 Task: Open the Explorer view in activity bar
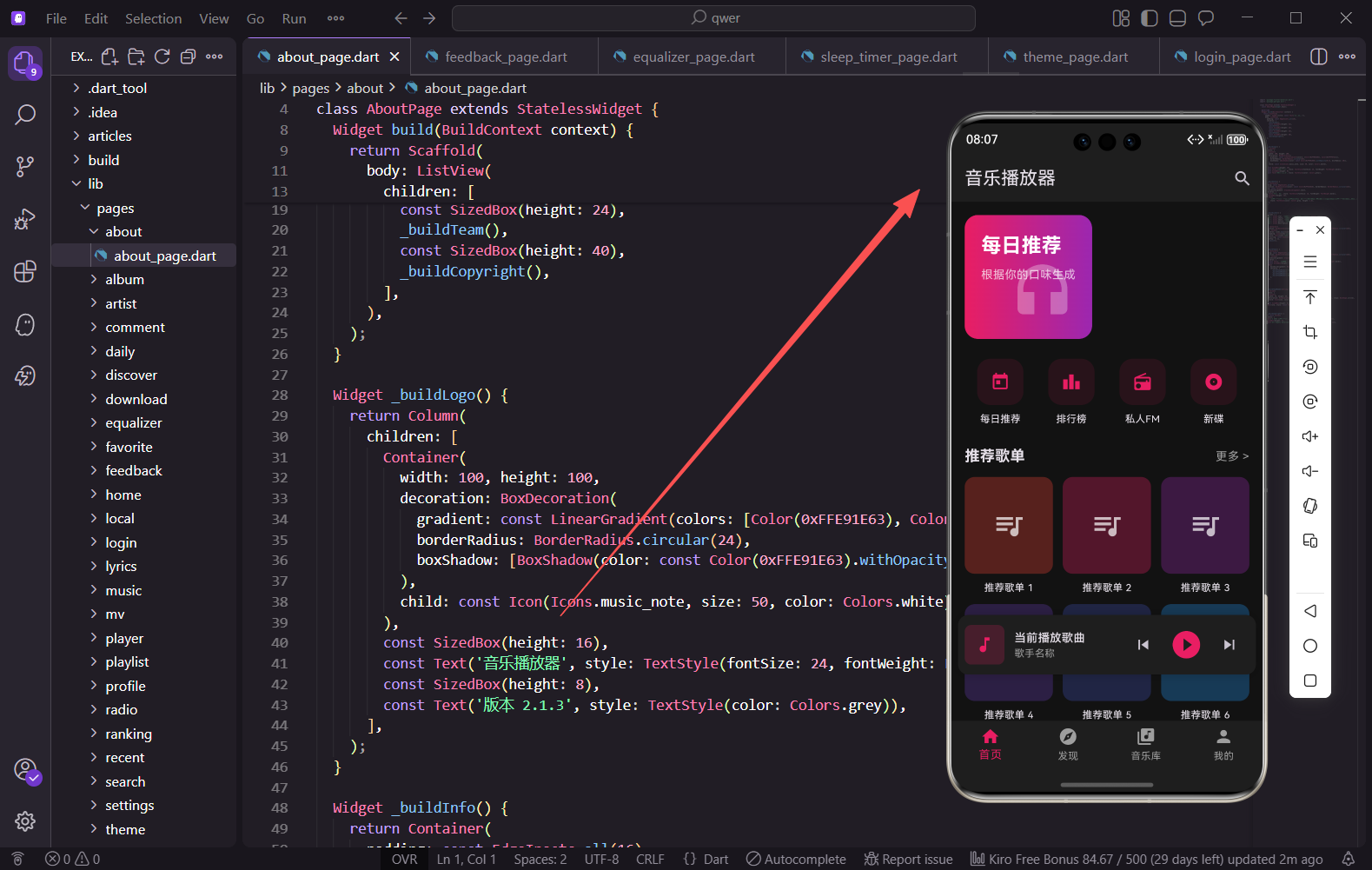(24, 63)
